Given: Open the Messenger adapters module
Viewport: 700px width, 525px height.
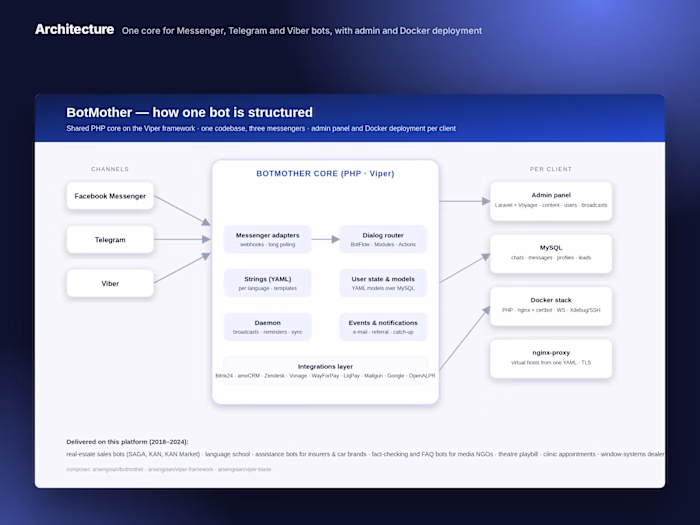Looking at the screenshot, I should (267, 239).
